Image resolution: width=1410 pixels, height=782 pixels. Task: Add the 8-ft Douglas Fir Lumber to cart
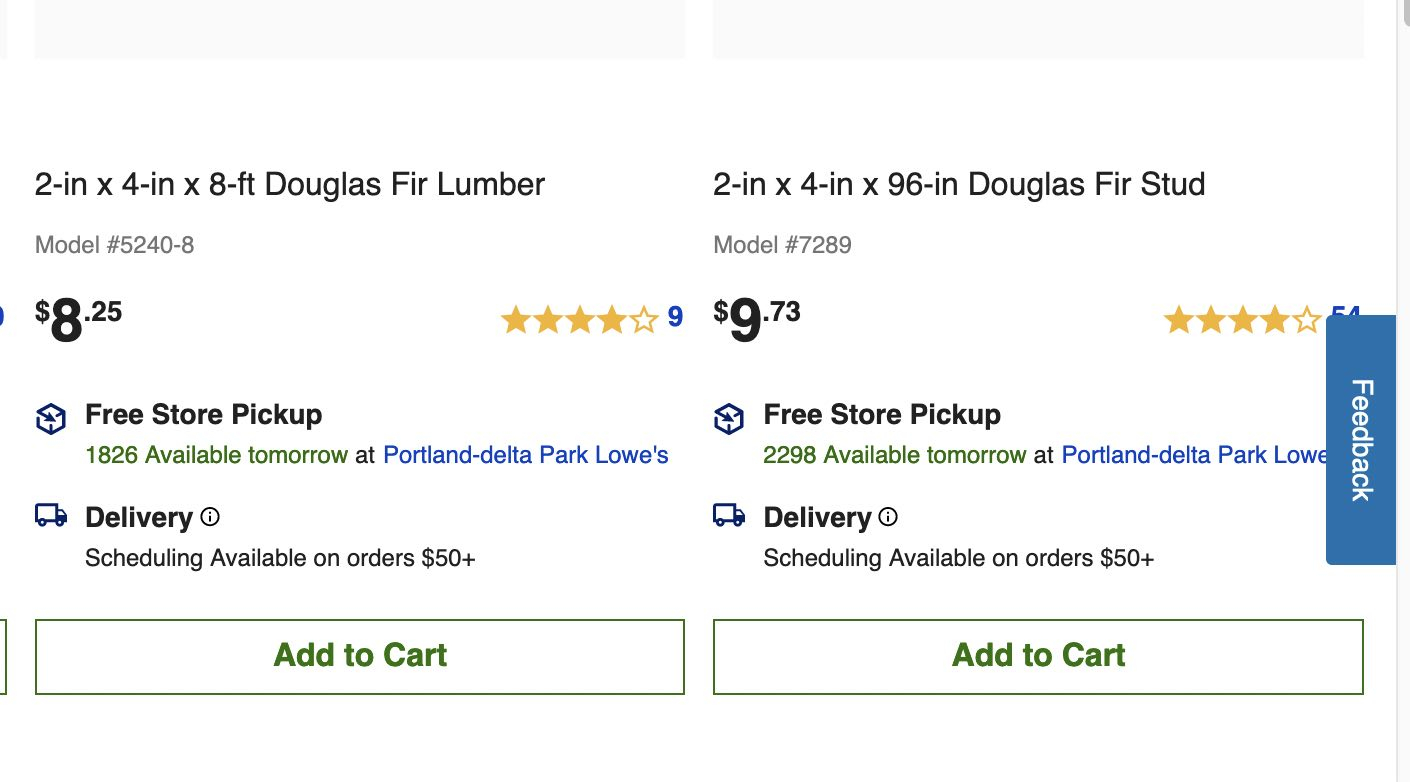click(x=360, y=656)
